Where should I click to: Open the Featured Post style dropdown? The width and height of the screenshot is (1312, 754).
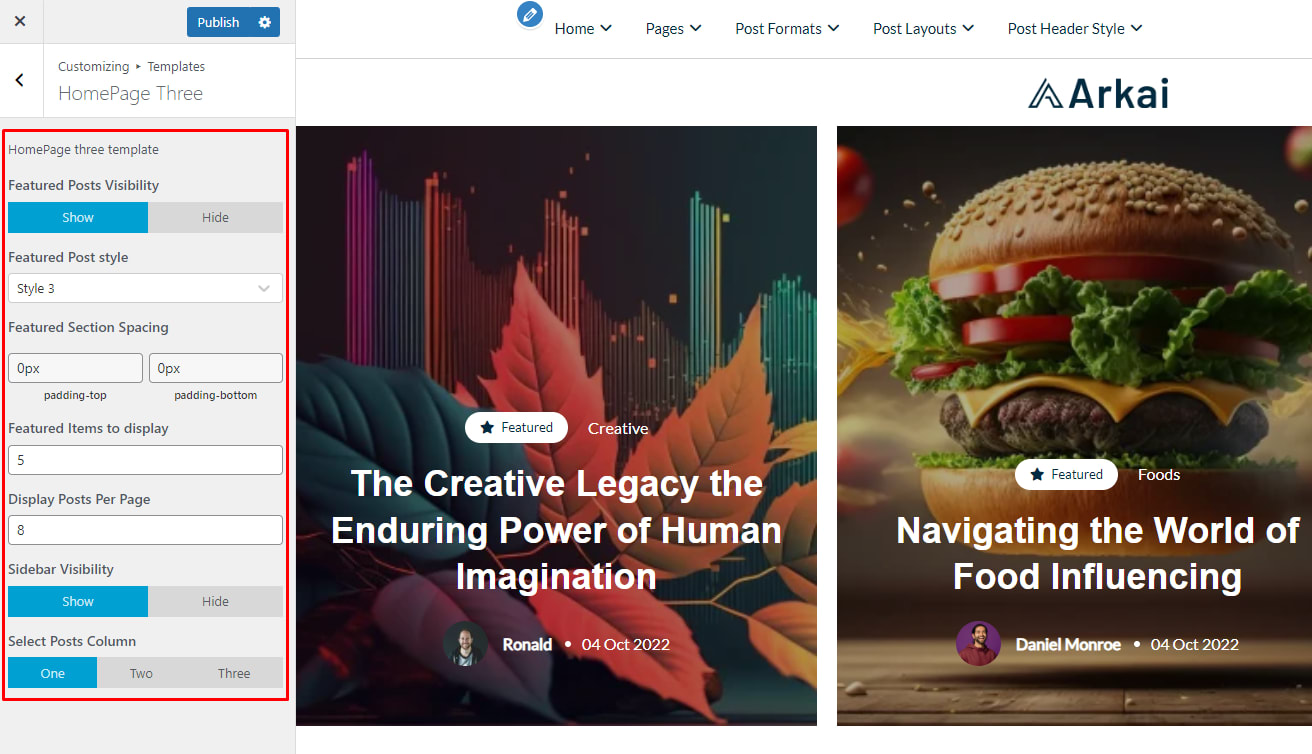point(145,288)
